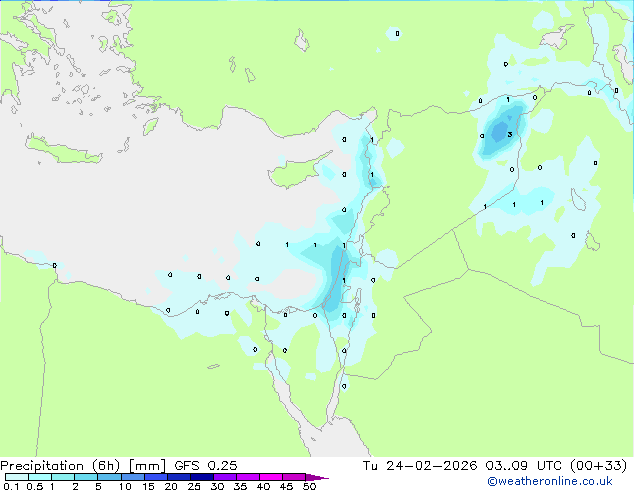The image size is (634, 490).
Task: Click the '03..09 UTC' time range text
Action: tap(524, 466)
